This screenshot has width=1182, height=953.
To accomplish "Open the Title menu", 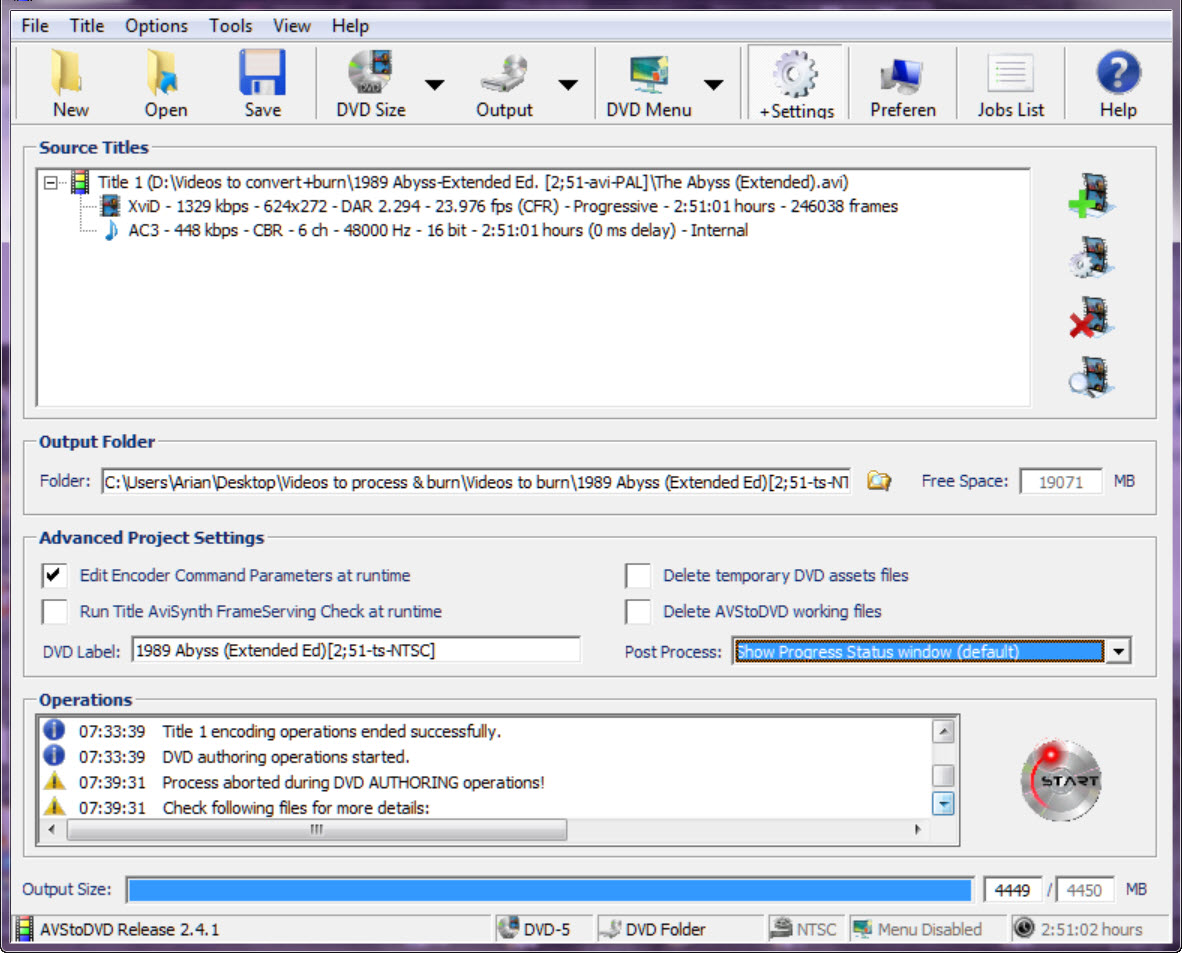I will click(87, 26).
